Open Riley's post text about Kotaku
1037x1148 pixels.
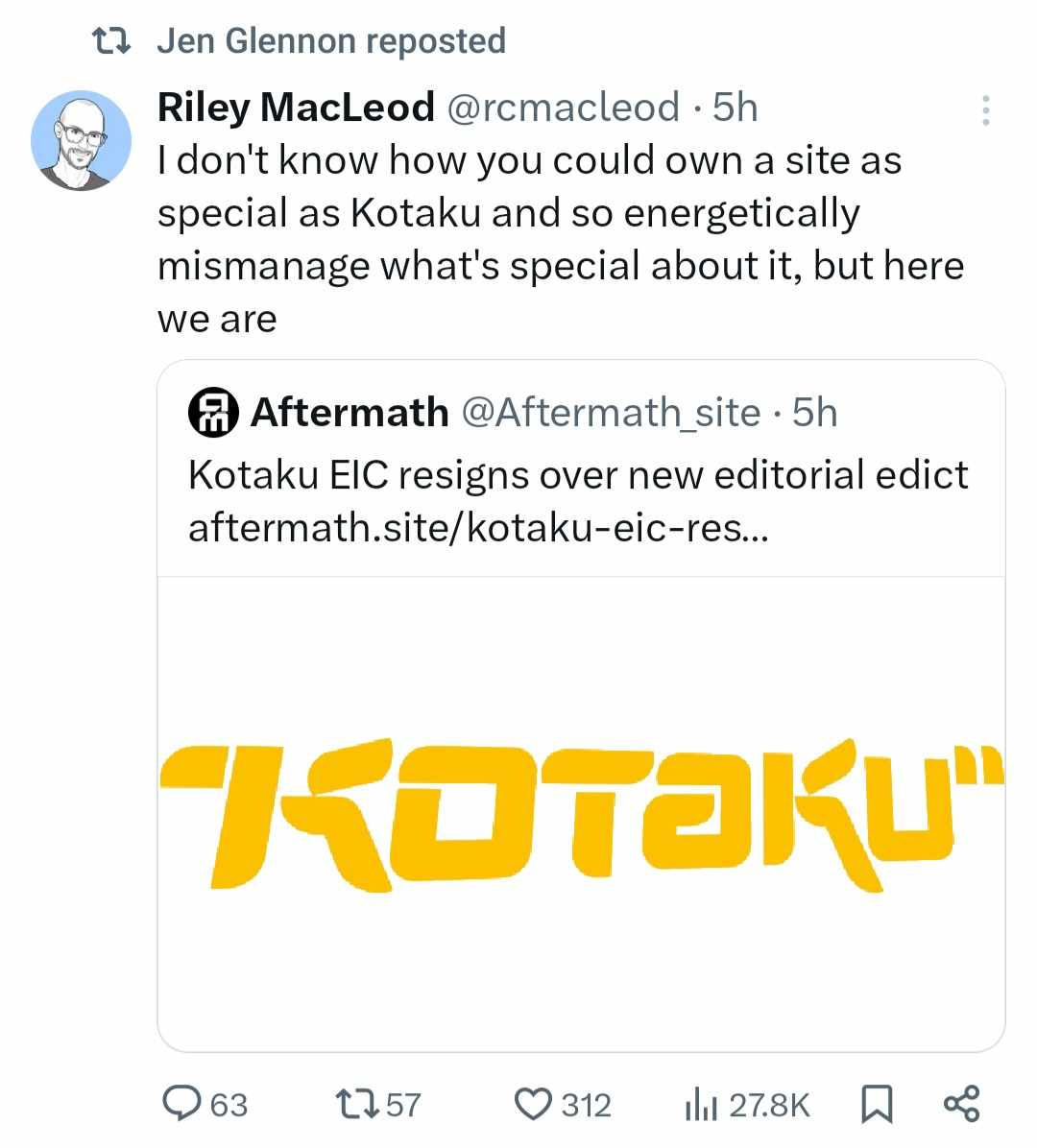560,239
